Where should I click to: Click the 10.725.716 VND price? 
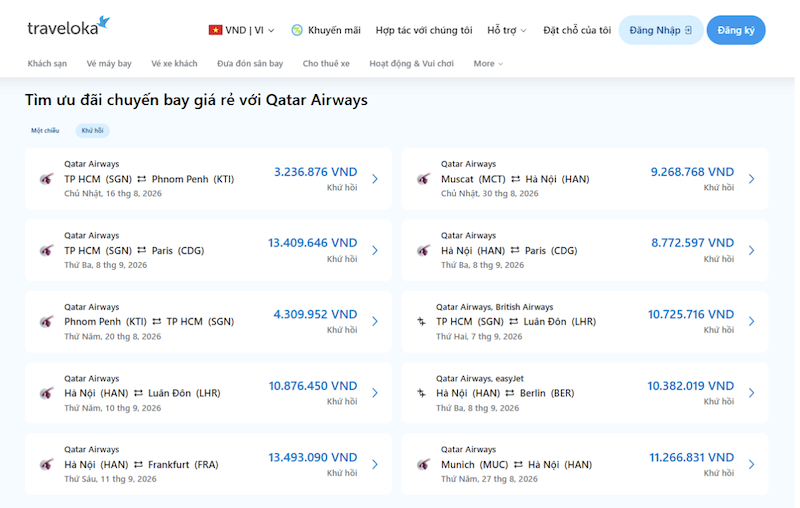click(691, 314)
